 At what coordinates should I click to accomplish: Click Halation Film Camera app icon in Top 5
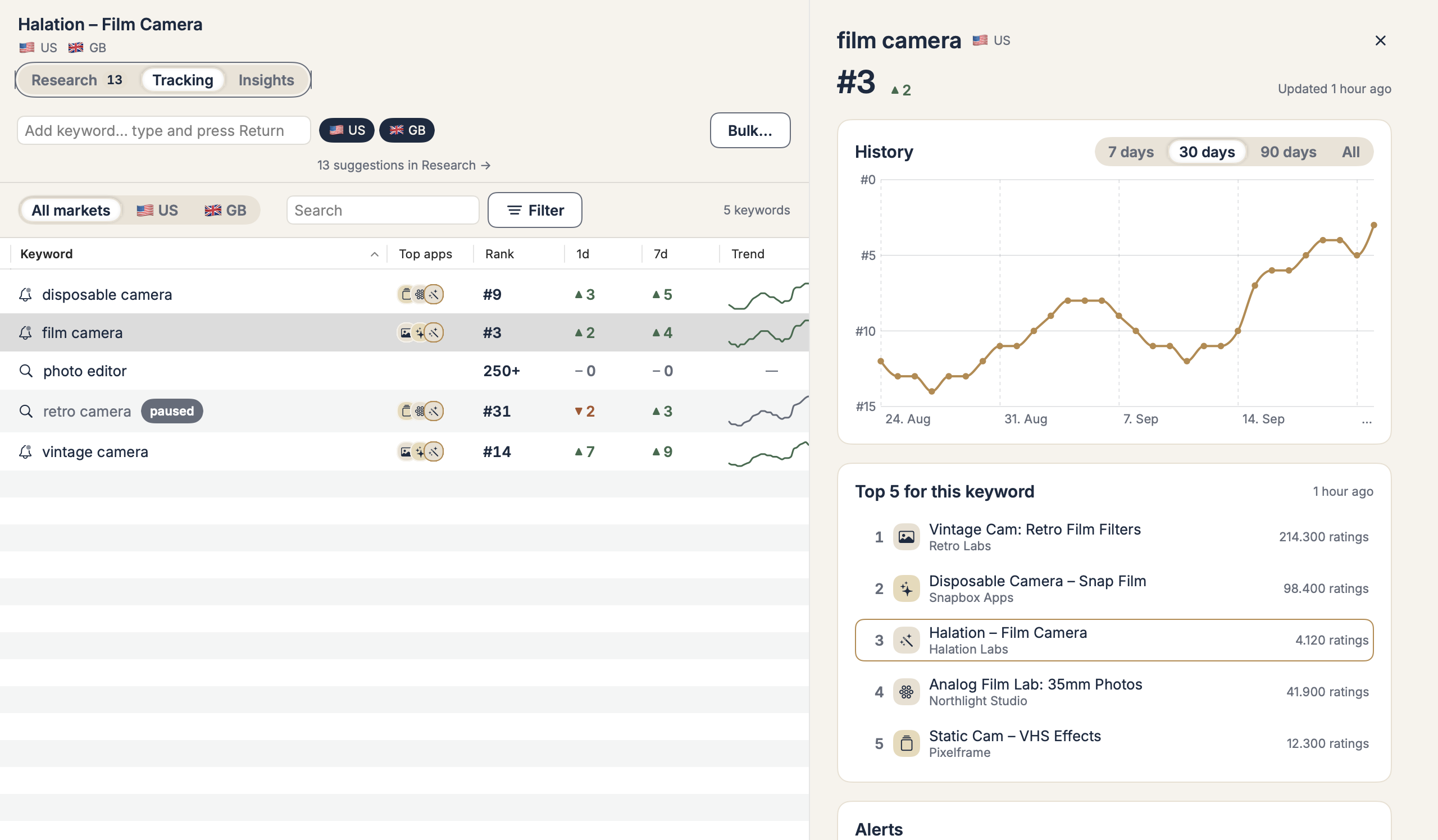click(906, 641)
